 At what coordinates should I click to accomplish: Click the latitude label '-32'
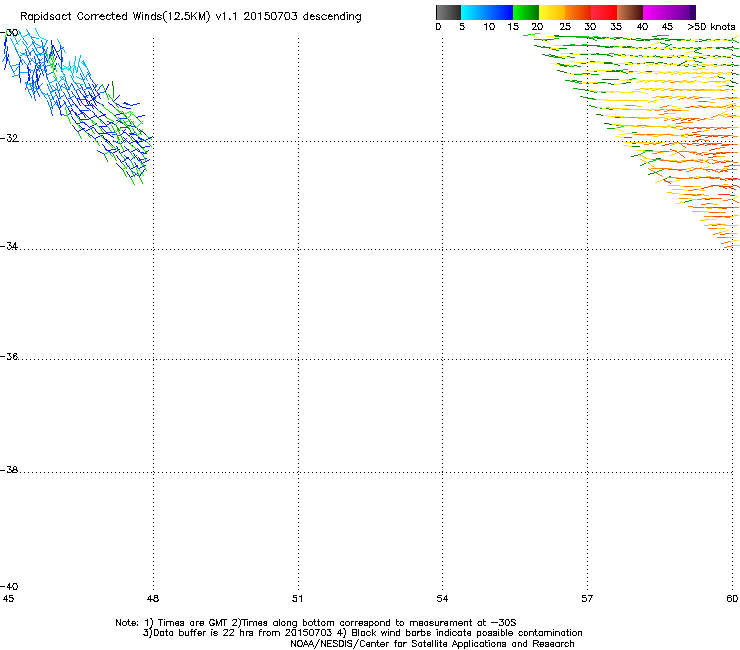9,138
